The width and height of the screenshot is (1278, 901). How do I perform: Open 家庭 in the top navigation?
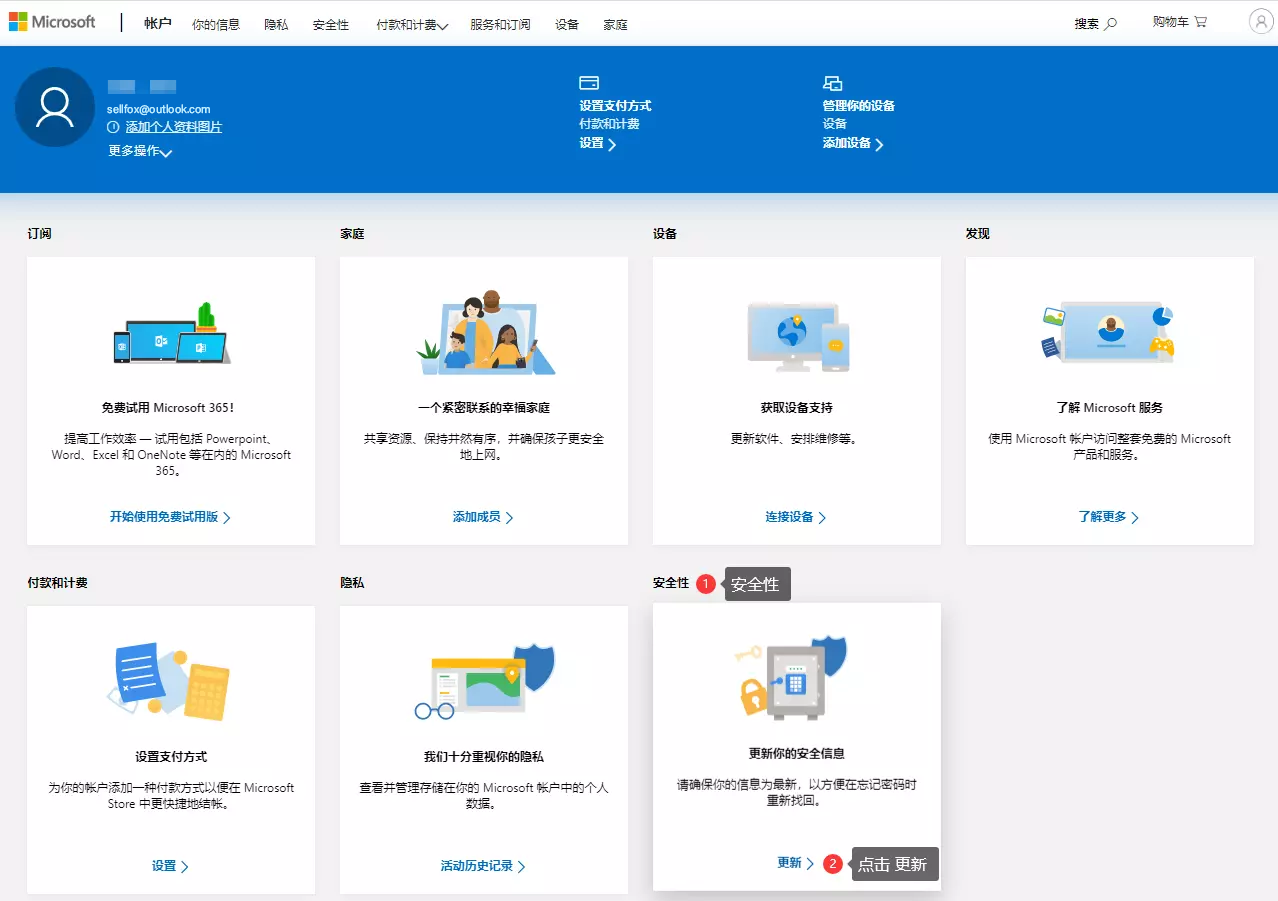[616, 25]
